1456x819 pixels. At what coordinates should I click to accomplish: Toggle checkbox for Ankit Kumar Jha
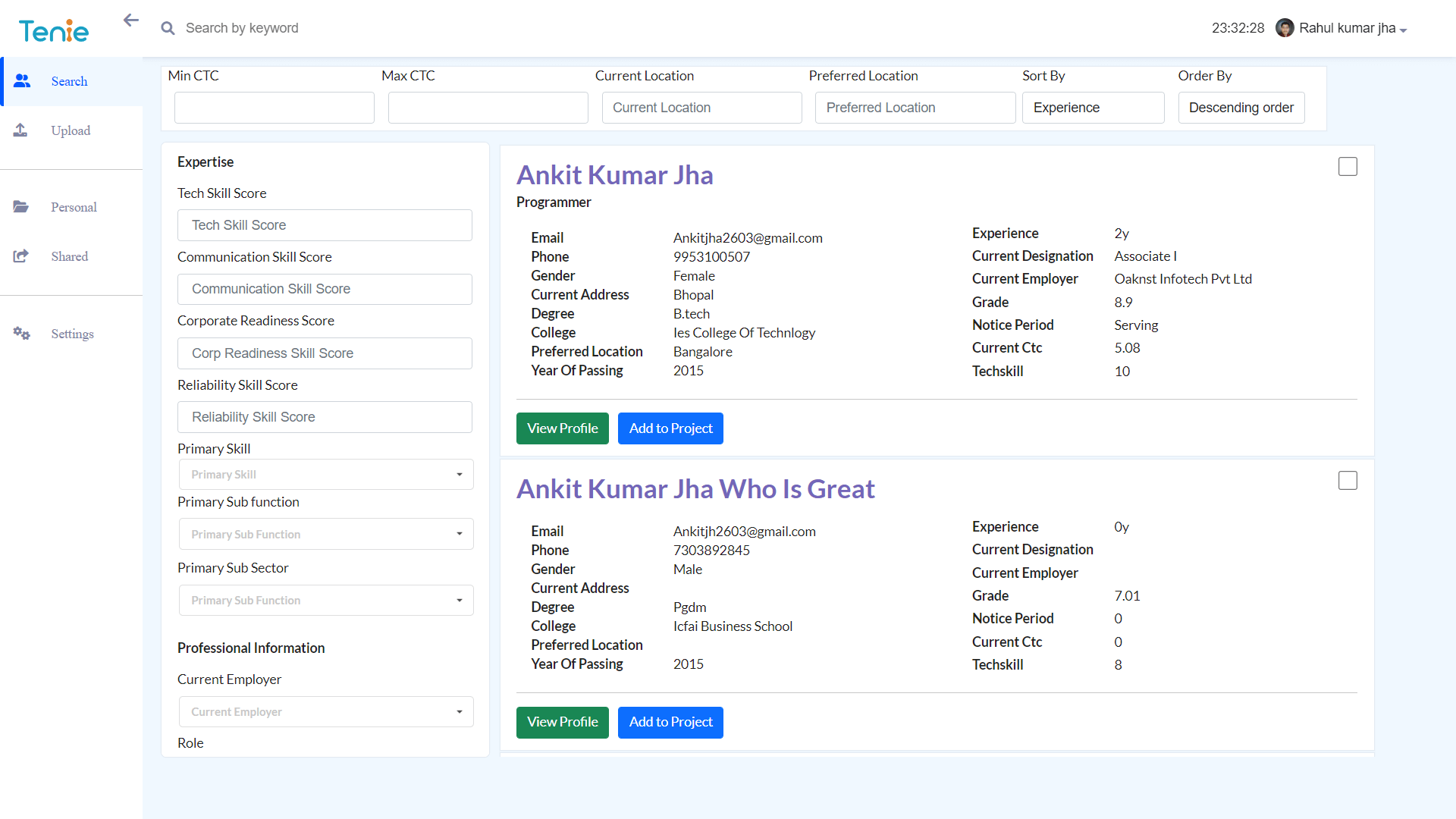1348,166
